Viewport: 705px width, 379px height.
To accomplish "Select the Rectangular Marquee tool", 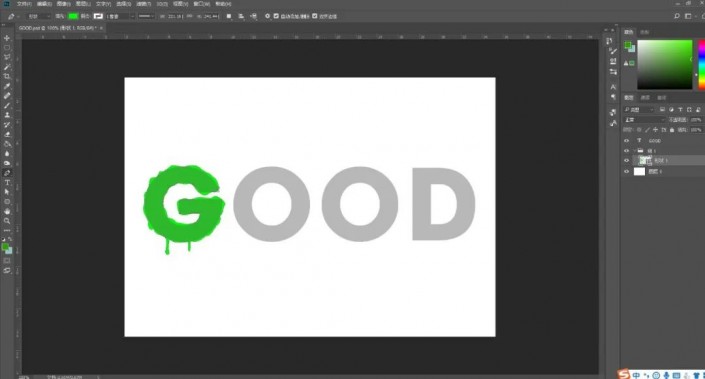I will (7, 48).
